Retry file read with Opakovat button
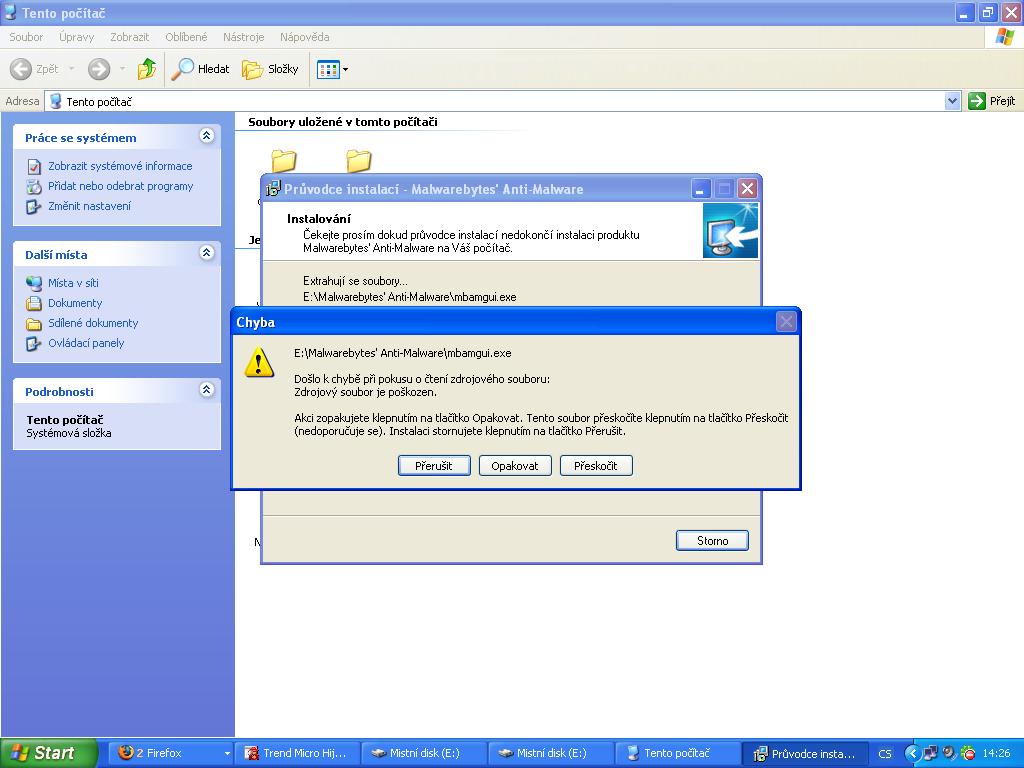The image size is (1024, 768). 515,466
